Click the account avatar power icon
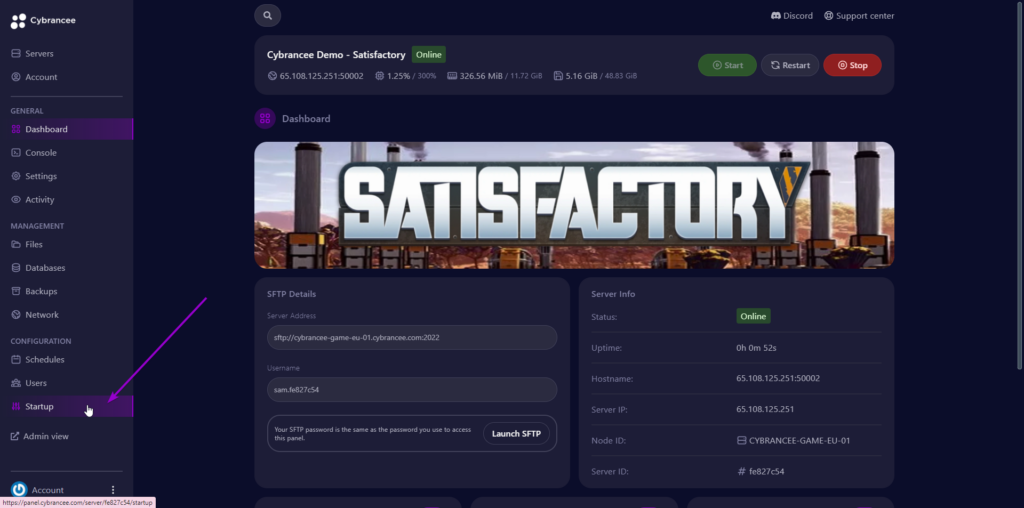1024x508 pixels. click(x=19, y=490)
